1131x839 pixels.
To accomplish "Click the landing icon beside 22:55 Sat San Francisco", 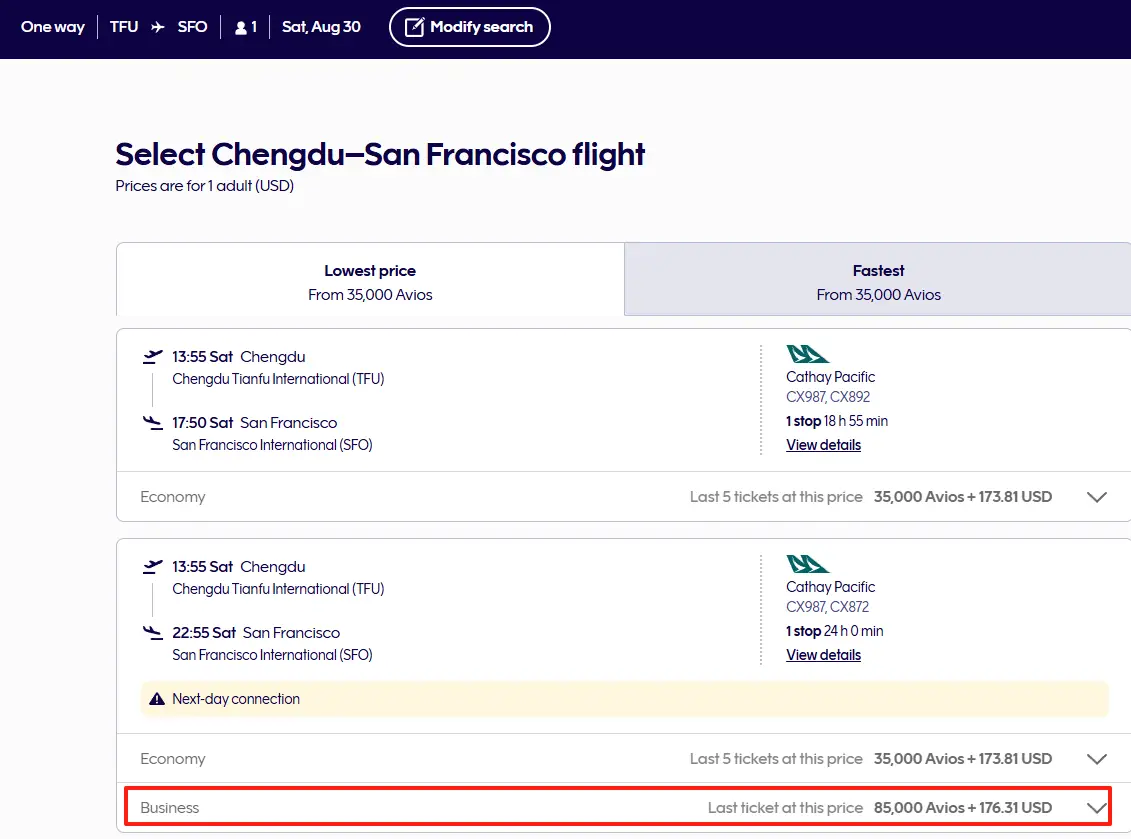I will click(152, 633).
